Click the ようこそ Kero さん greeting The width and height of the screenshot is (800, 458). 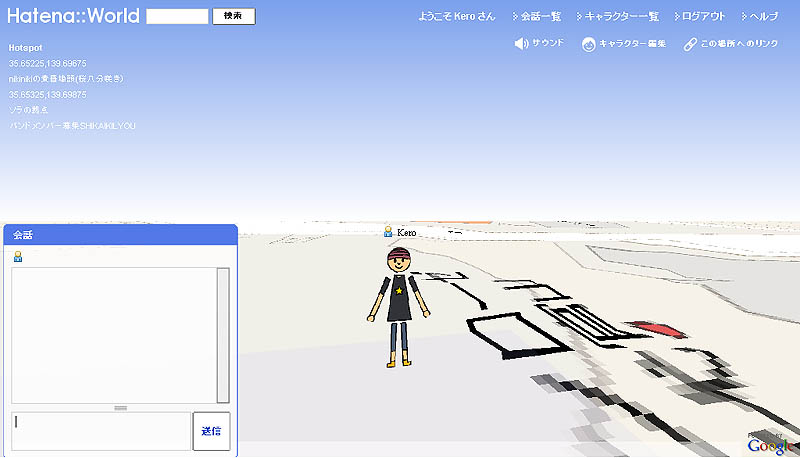click(x=457, y=16)
